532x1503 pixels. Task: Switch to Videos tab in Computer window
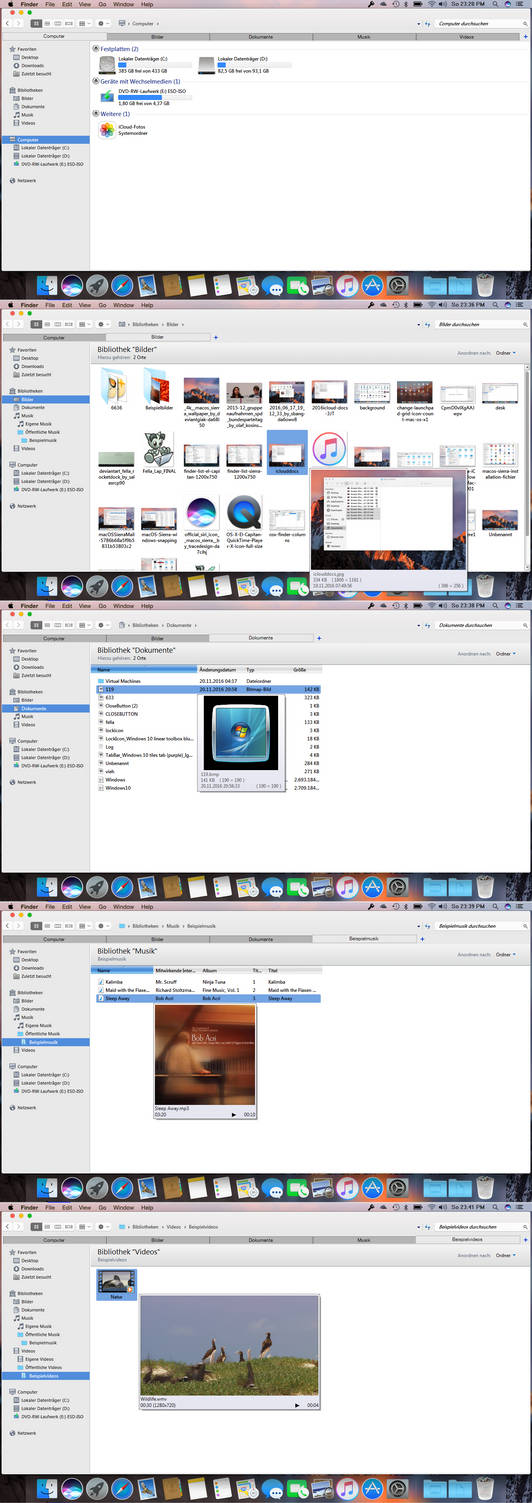[x=466, y=36]
